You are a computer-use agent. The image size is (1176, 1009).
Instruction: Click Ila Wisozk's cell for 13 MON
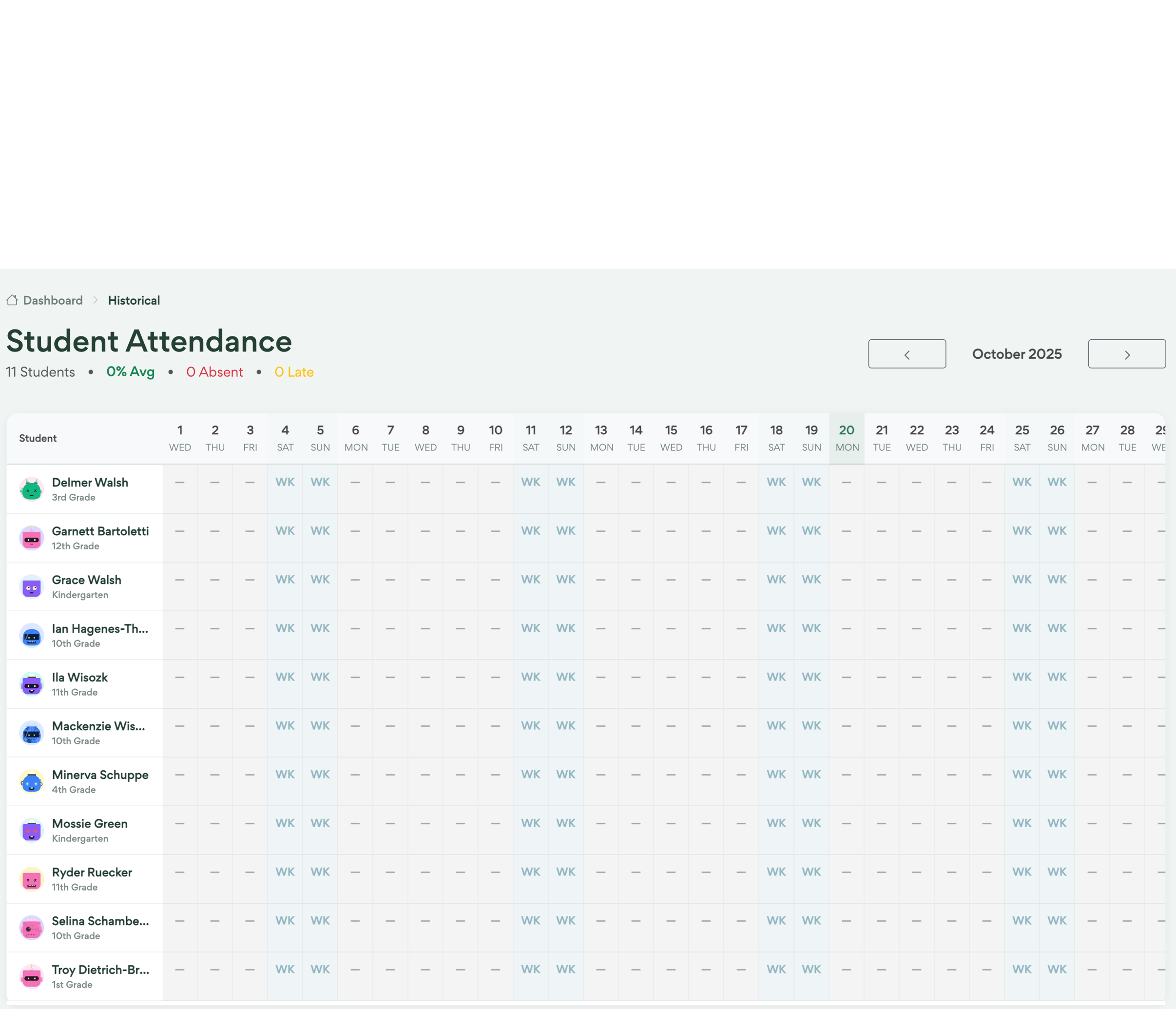(601, 677)
